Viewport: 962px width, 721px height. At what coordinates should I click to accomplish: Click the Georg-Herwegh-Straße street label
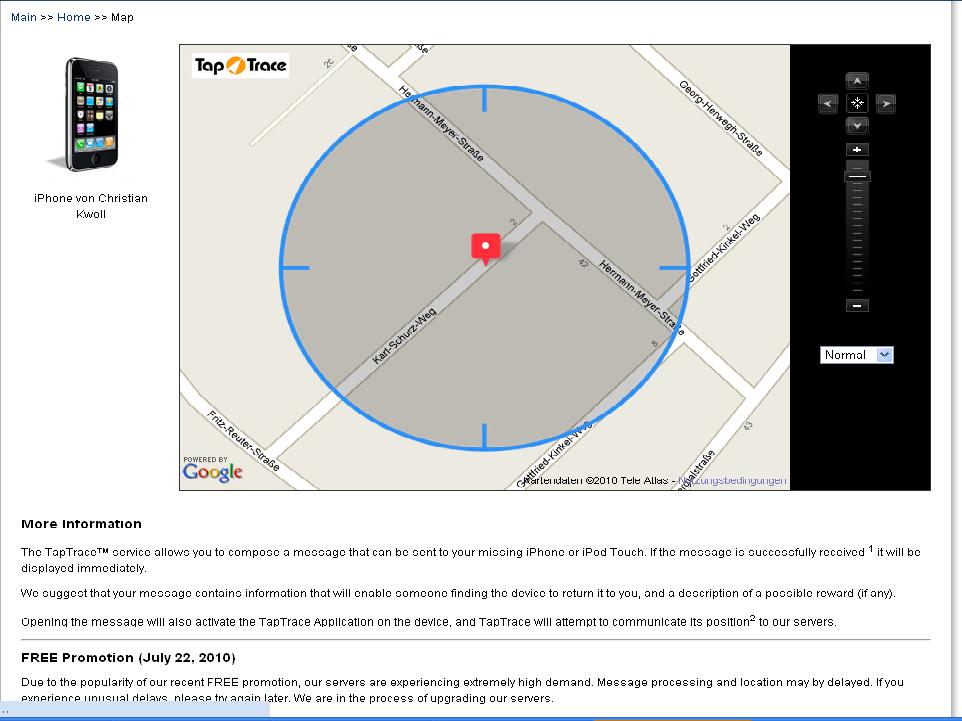tap(721, 118)
